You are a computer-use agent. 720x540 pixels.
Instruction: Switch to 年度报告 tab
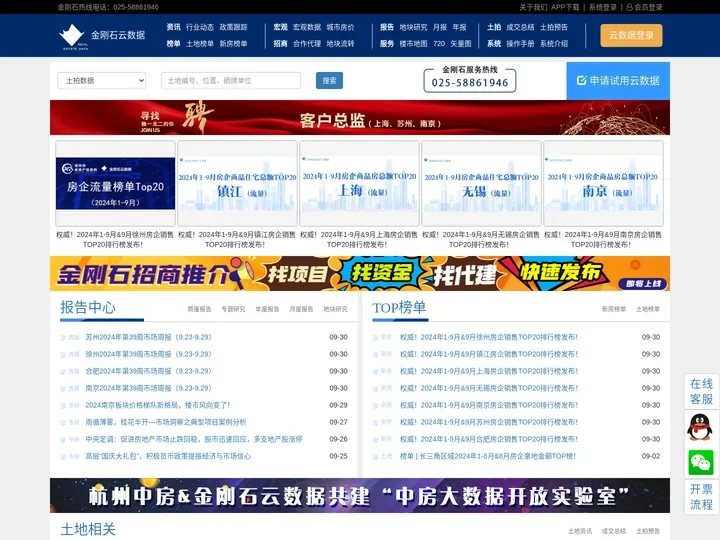[x=267, y=309]
